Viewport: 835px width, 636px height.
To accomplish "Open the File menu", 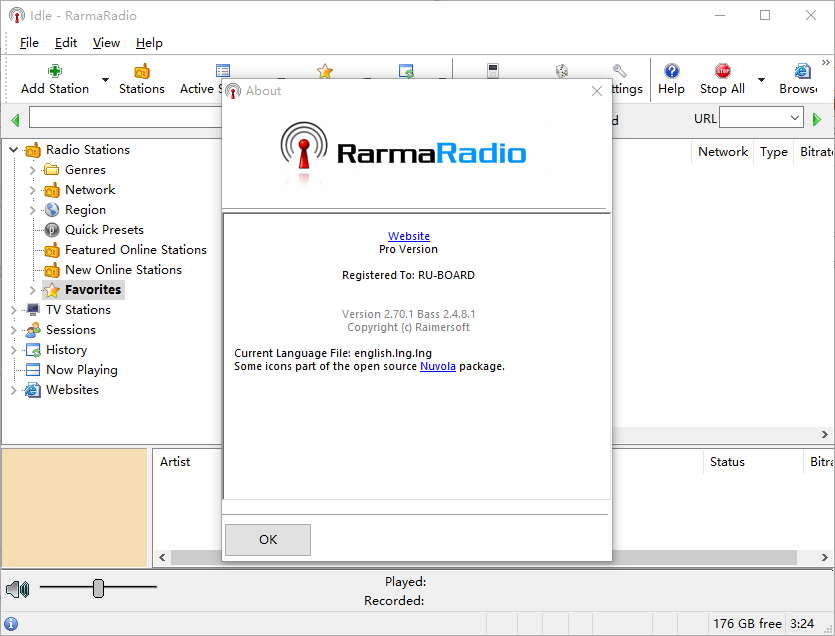I will pyautogui.click(x=29, y=43).
